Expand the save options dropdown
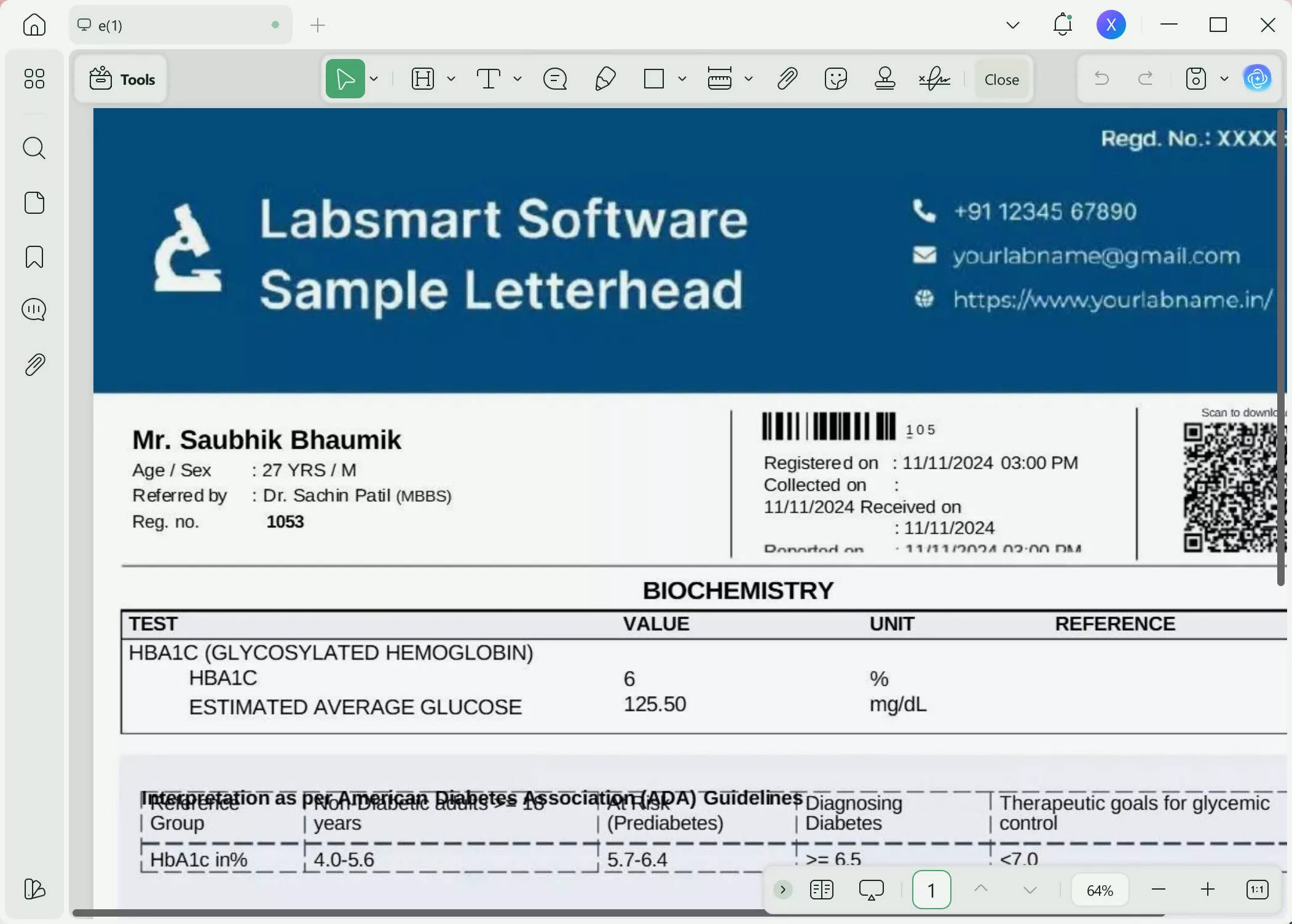Viewport: 1292px width, 924px height. (x=1224, y=79)
